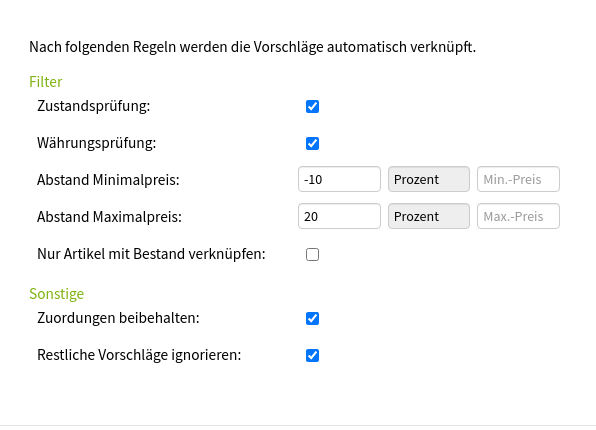
Task: Click the Zuordungen beibehalten label
Action: tap(118, 318)
